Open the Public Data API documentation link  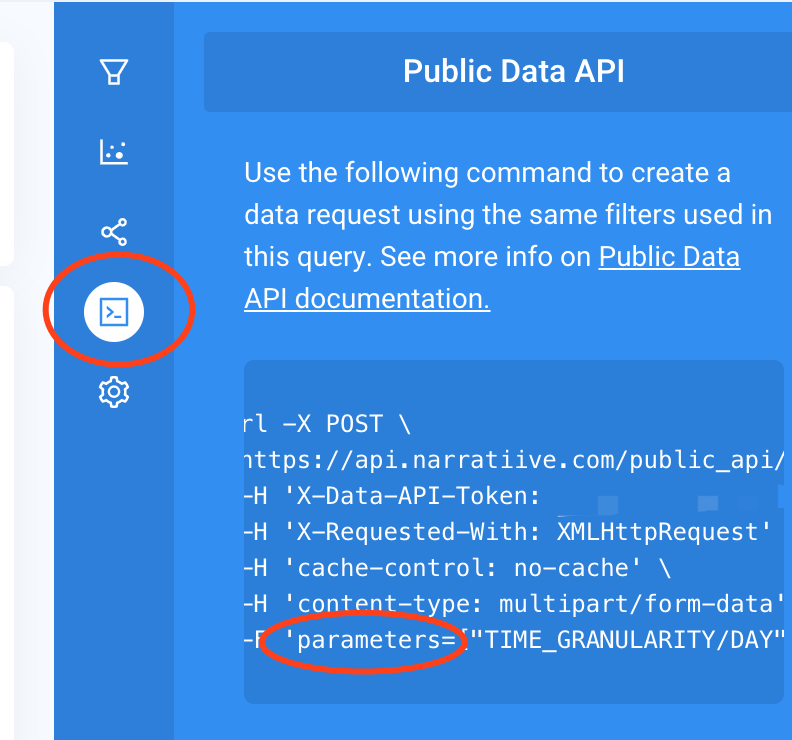tap(492, 277)
